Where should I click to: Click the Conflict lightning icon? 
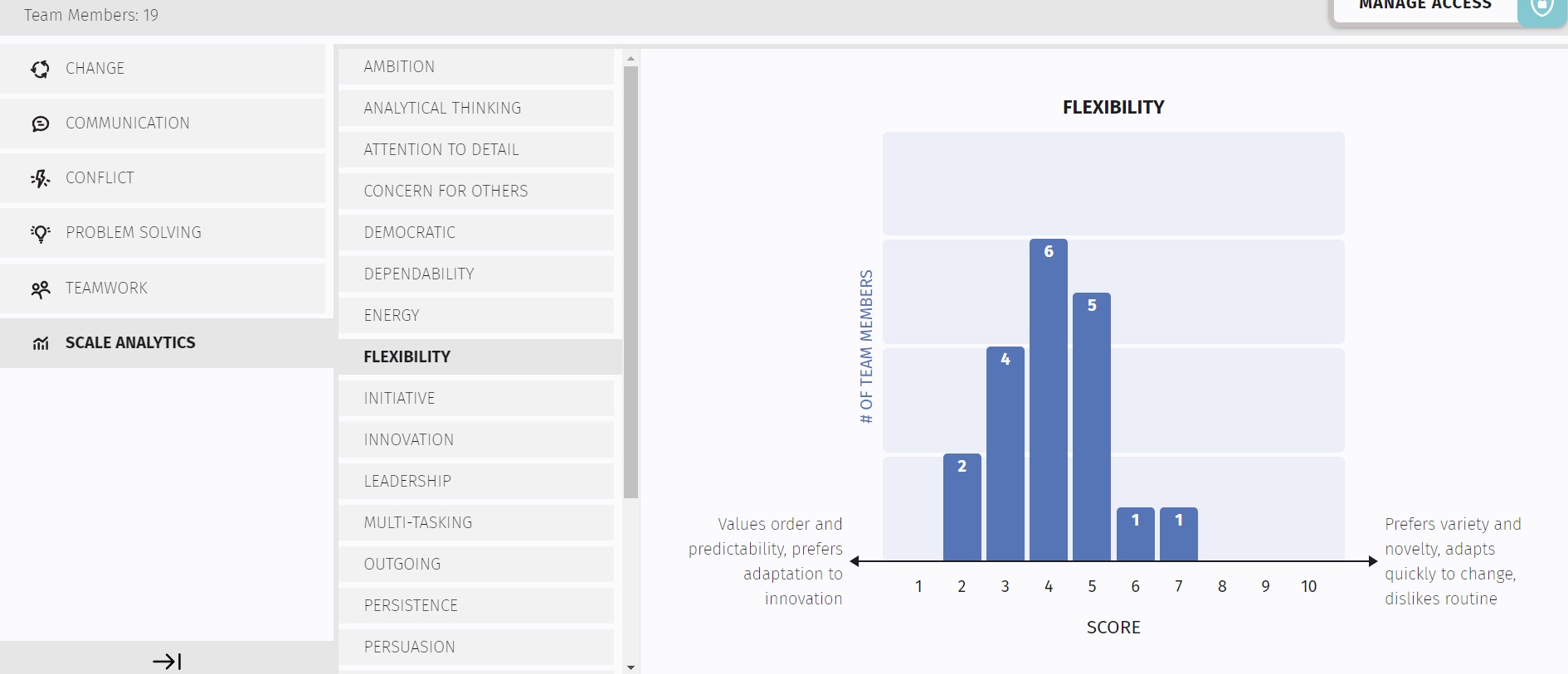(40, 178)
